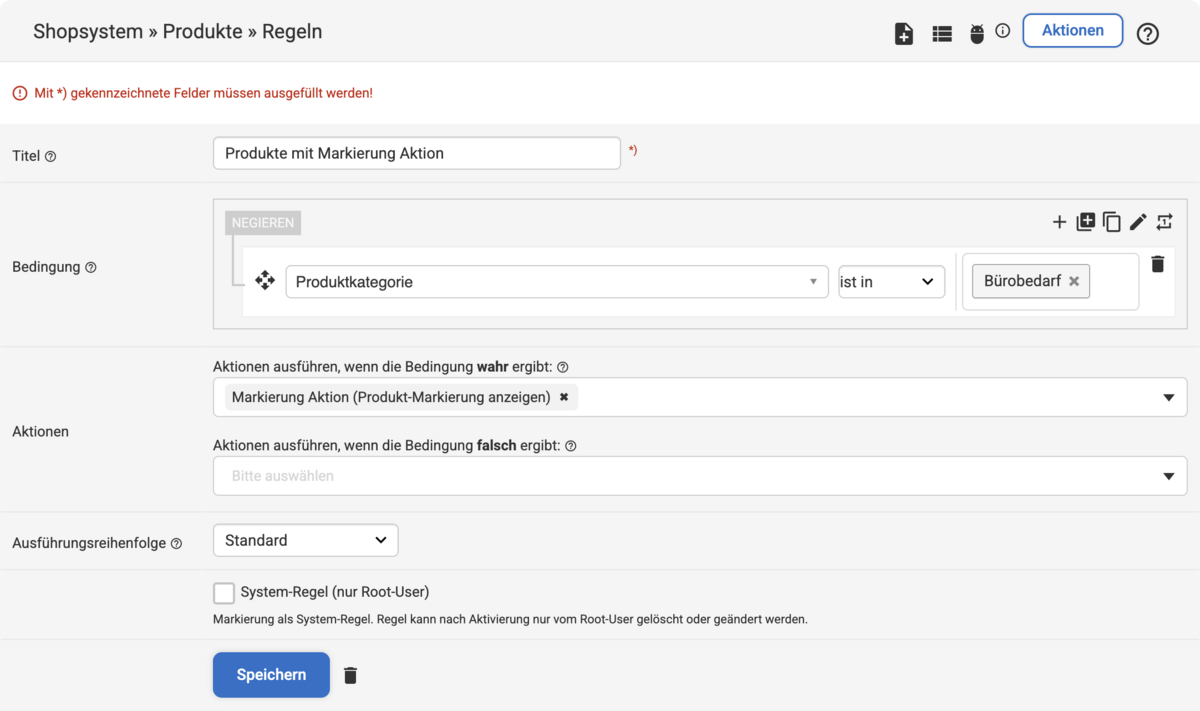Screen dimensions: 1200x711
Task: Enable the System-Regel (nur Root-User) checkbox
Action: point(224,593)
